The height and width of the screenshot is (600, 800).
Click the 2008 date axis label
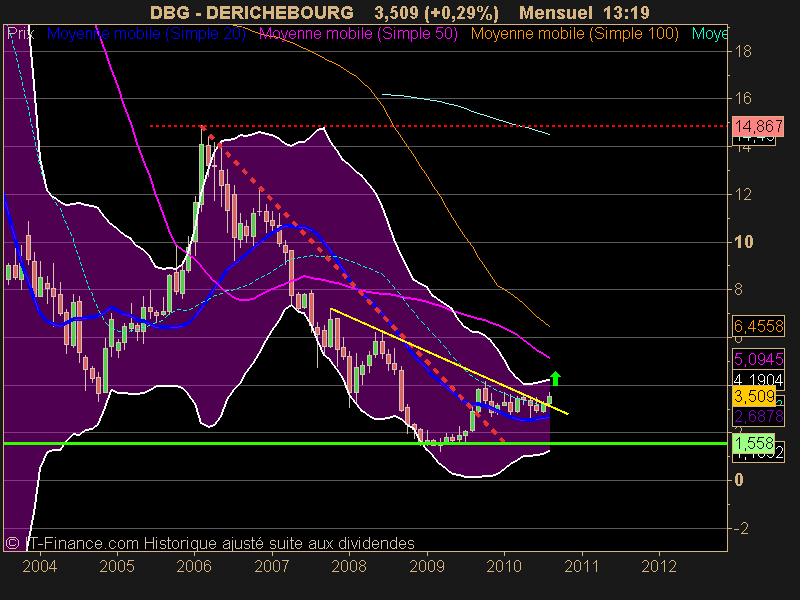click(x=349, y=566)
